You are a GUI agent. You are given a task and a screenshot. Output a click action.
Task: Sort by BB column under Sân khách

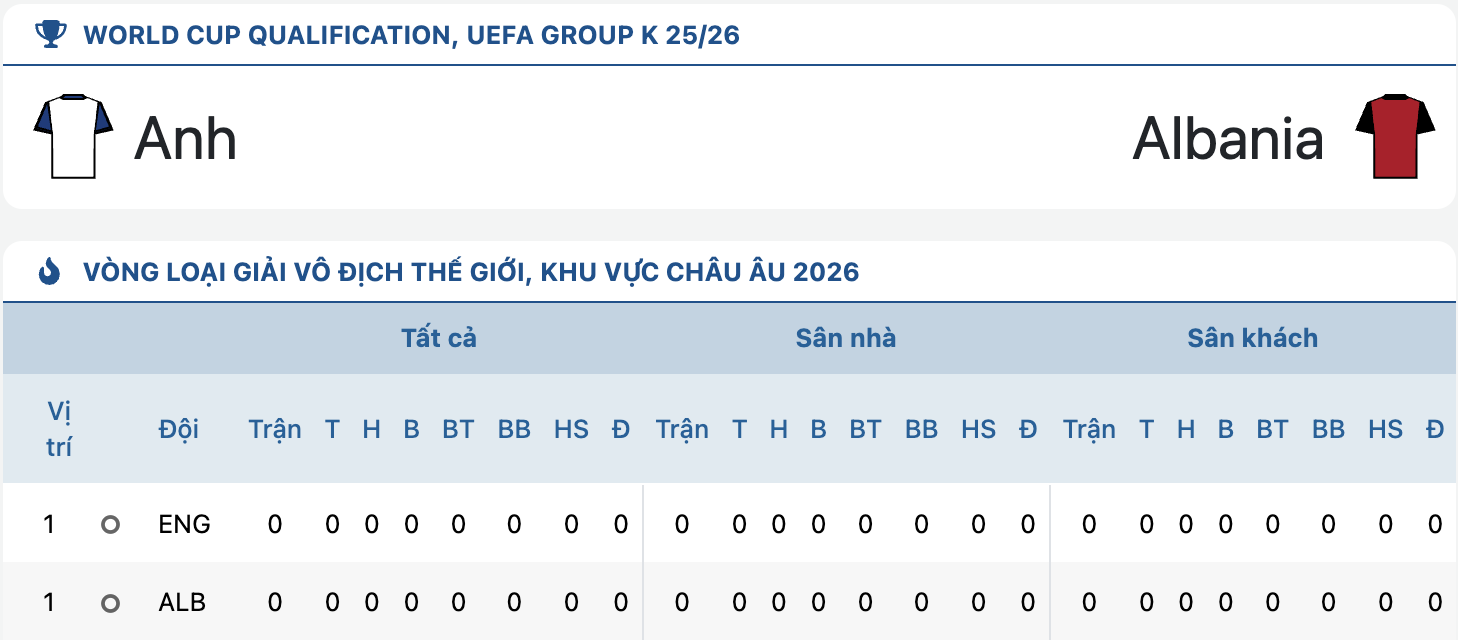tap(1328, 429)
